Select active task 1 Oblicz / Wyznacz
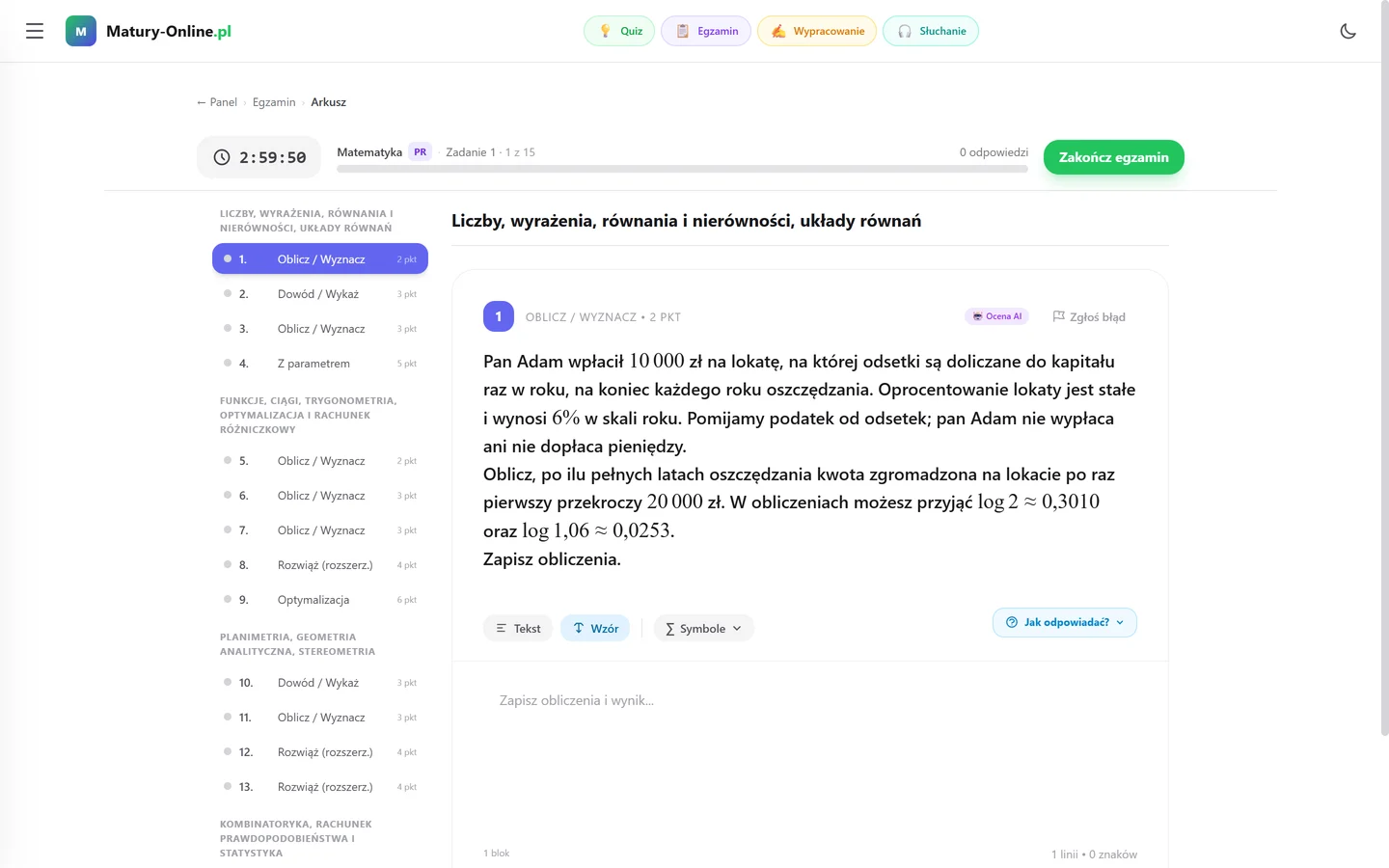1389x868 pixels. click(x=320, y=258)
